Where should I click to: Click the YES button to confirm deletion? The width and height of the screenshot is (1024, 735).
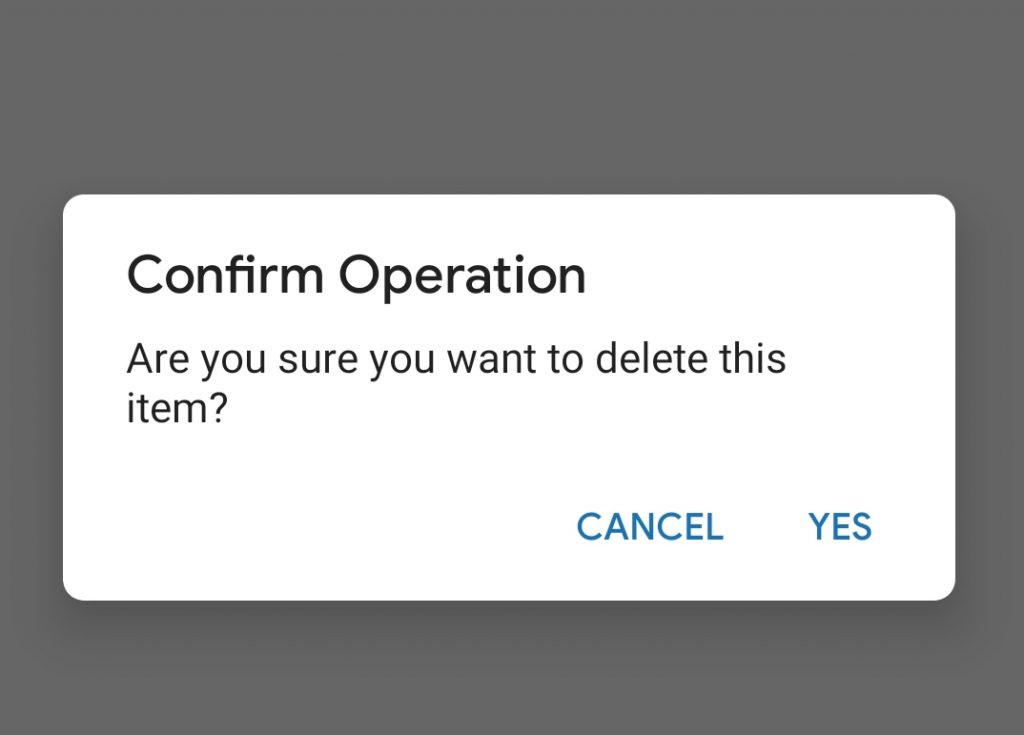[840, 527]
